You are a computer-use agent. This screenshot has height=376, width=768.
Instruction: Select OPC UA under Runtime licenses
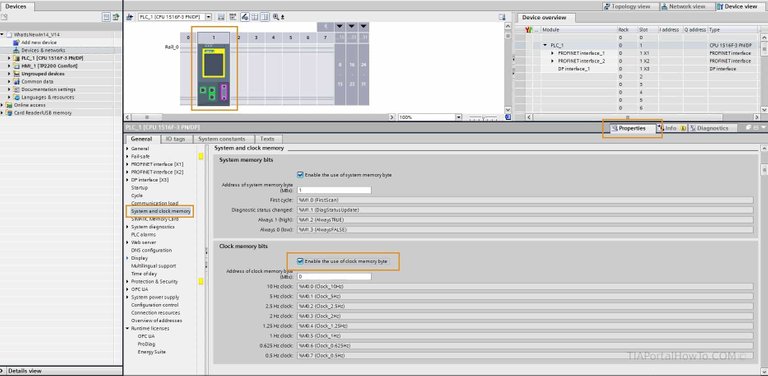146,336
